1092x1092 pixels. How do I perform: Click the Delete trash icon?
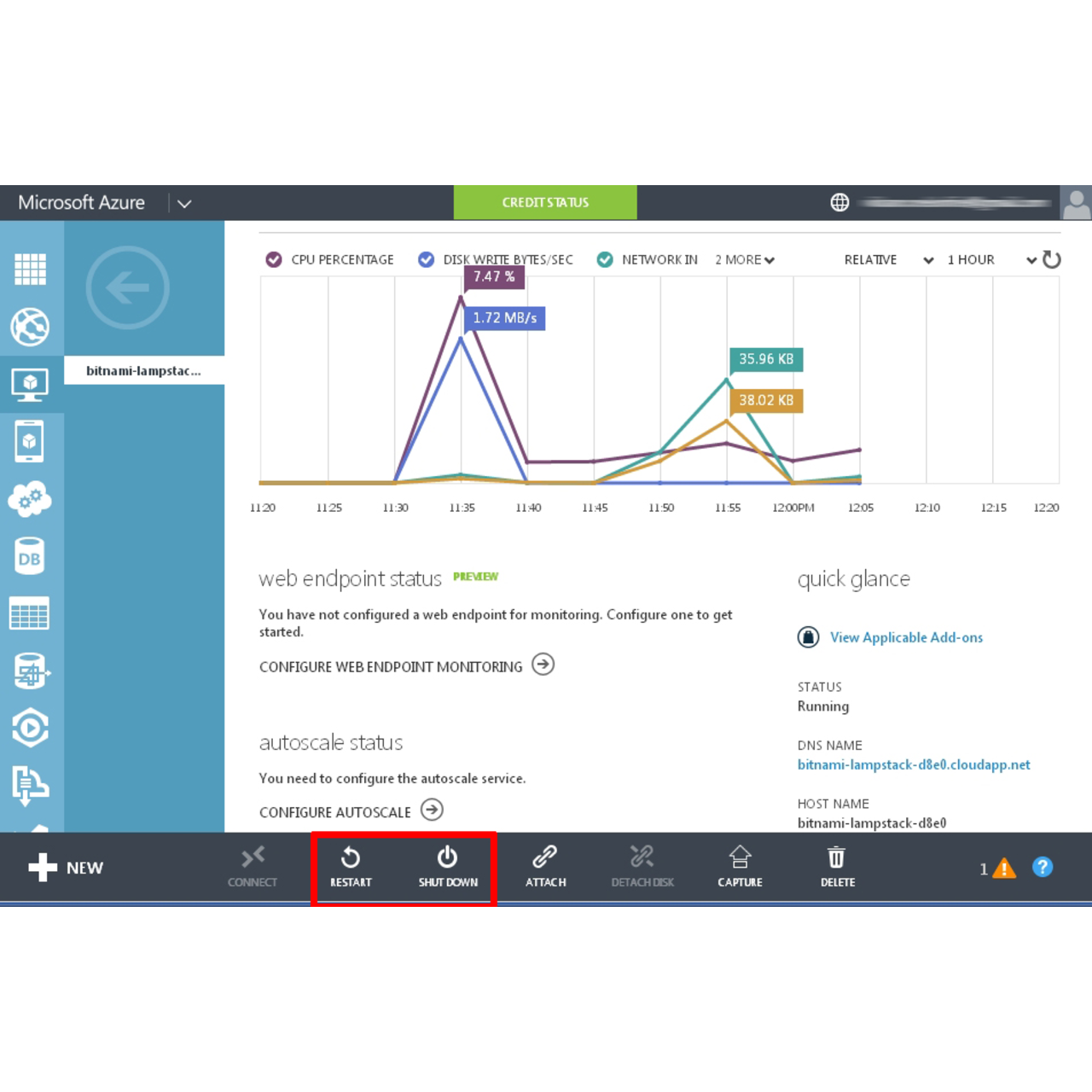click(837, 857)
